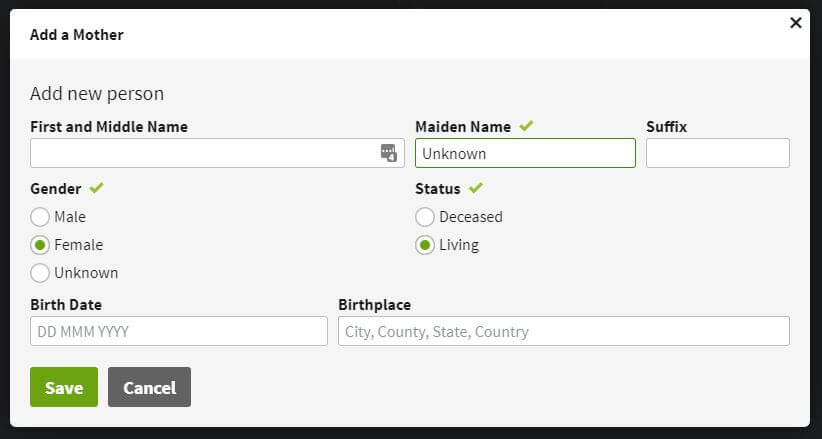Click the Birth Date label

66,305
